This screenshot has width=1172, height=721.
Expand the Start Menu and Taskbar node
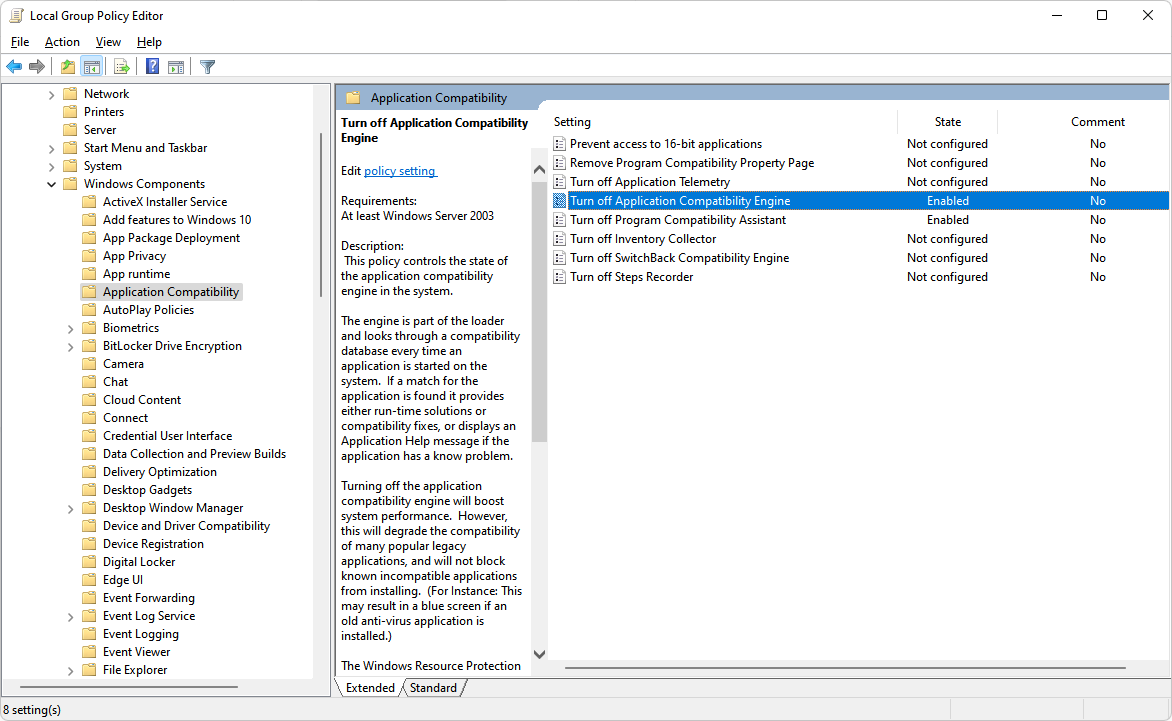[x=52, y=149]
